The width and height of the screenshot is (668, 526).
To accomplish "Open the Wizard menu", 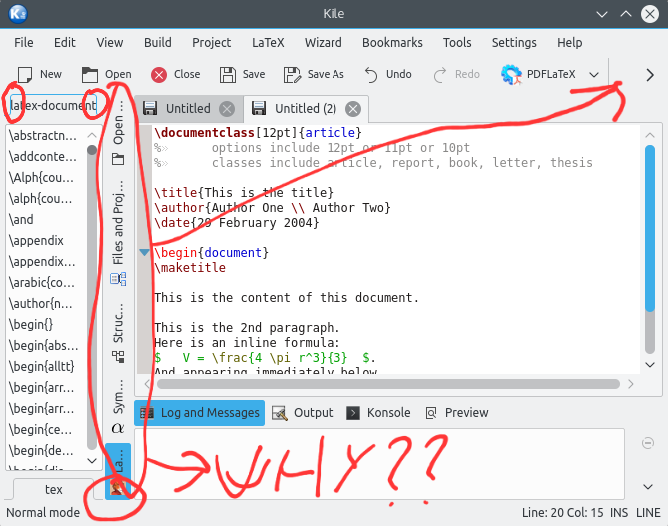I will [x=323, y=43].
